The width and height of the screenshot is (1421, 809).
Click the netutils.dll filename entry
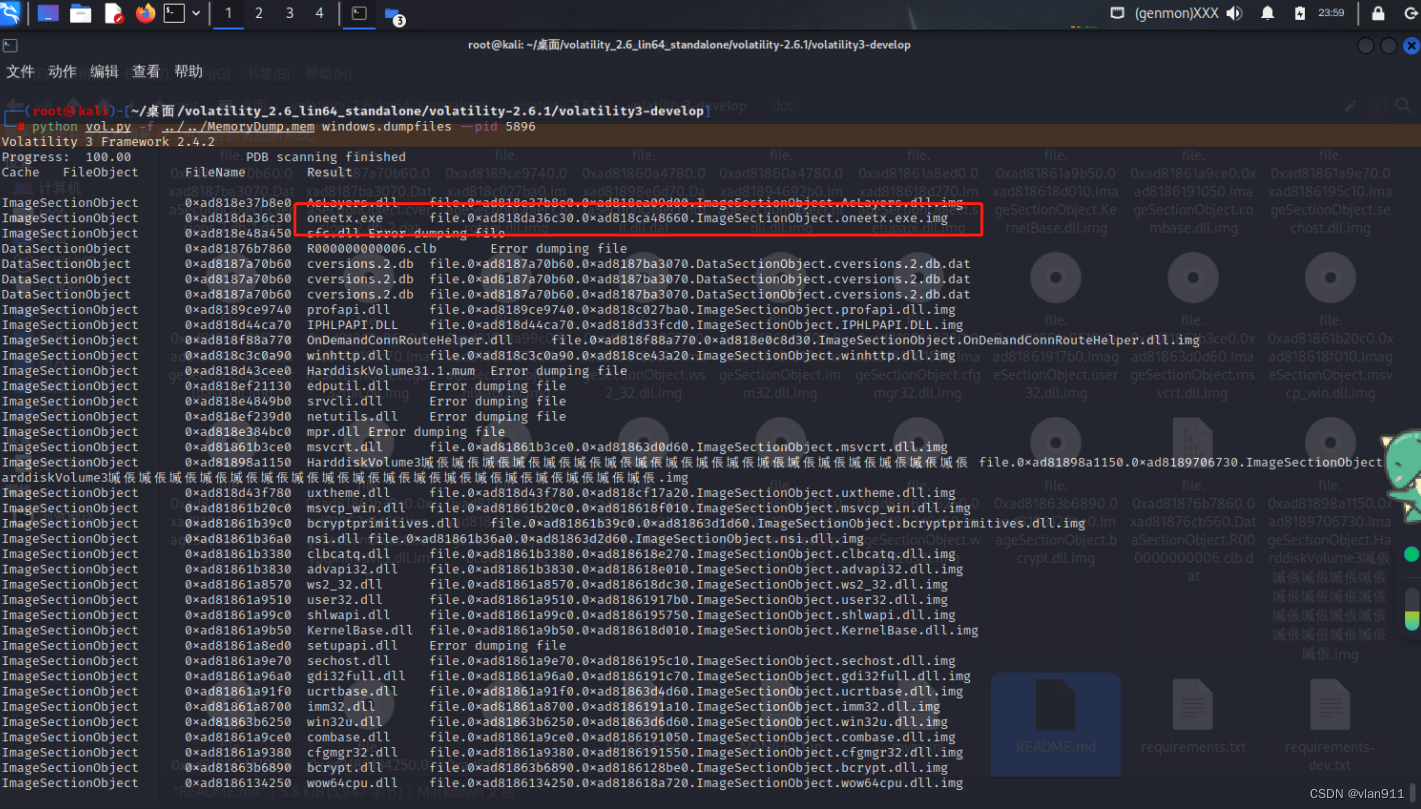click(353, 416)
